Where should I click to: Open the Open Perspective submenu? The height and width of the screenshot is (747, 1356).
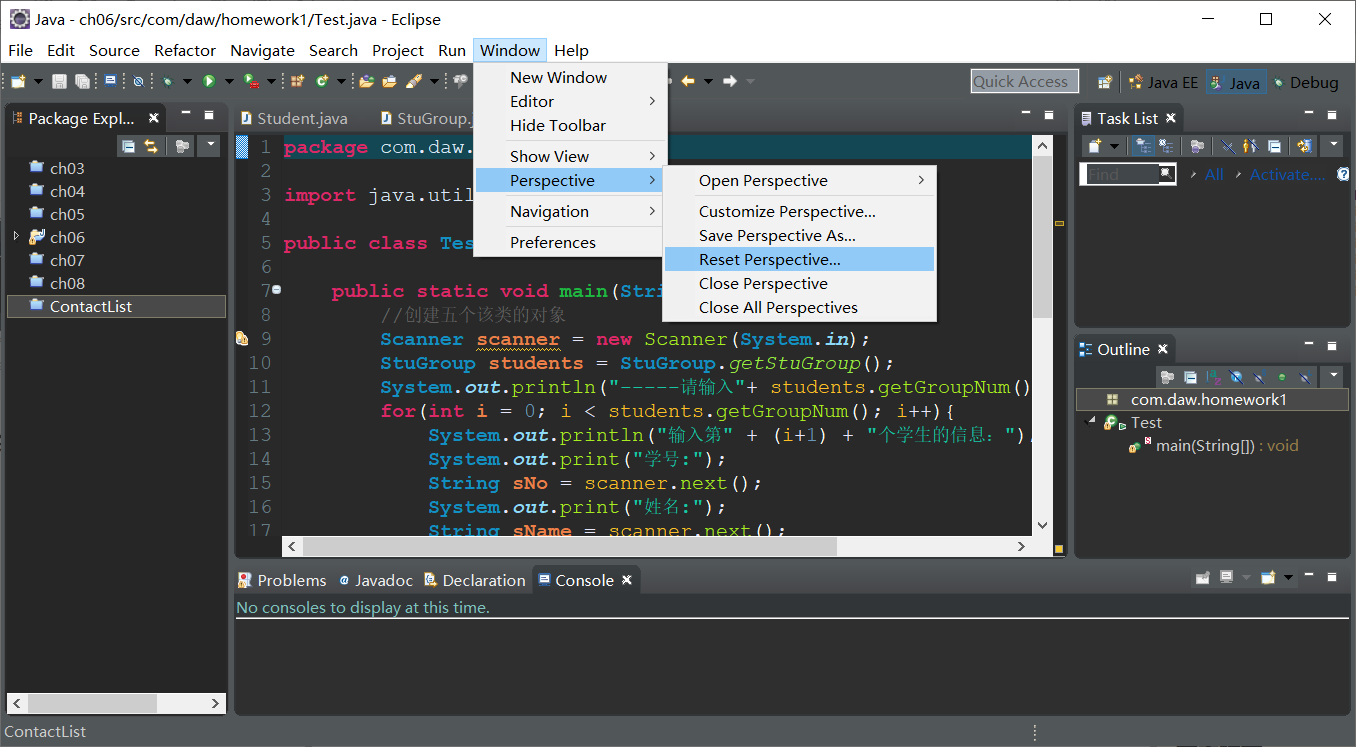[x=799, y=181]
